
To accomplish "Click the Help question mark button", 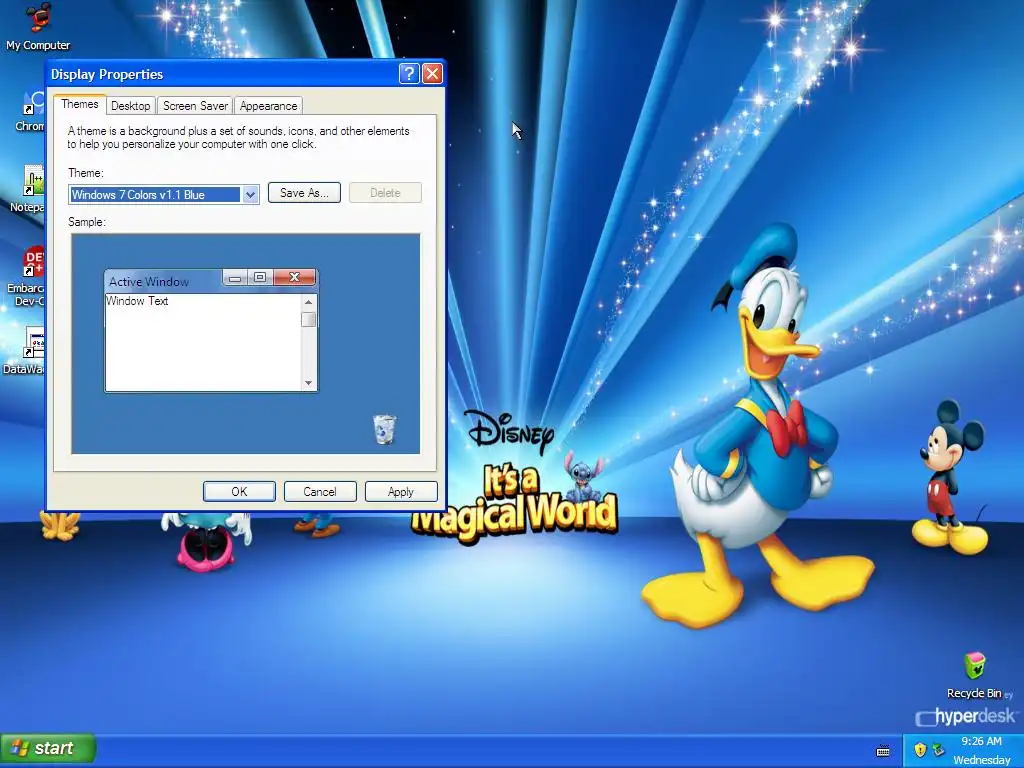I will pos(409,74).
